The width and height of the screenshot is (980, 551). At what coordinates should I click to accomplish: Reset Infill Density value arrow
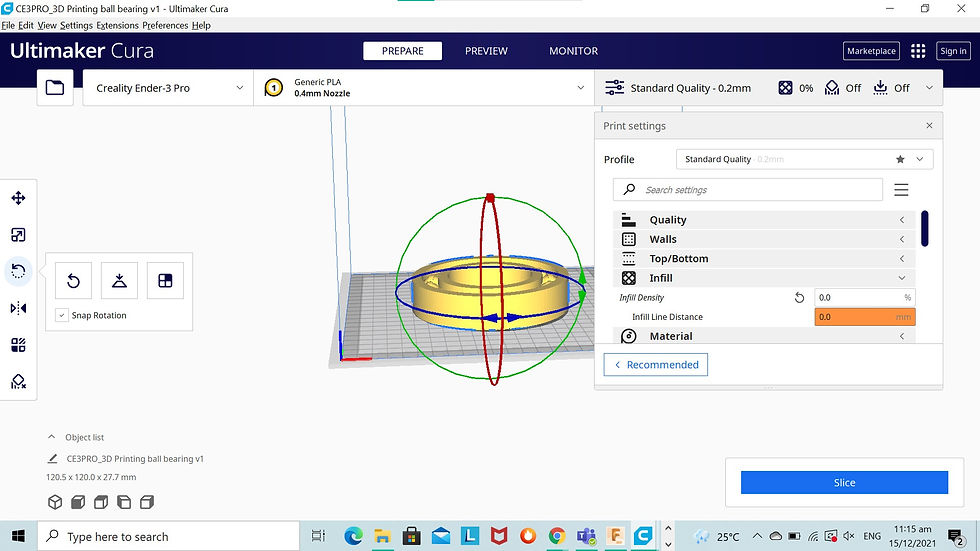tap(799, 297)
